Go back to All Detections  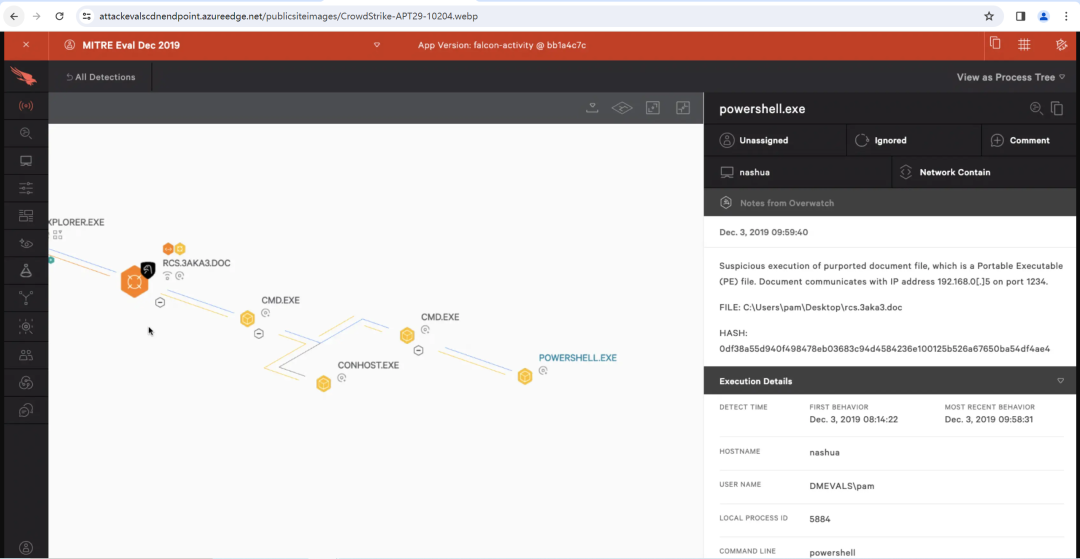pos(101,77)
